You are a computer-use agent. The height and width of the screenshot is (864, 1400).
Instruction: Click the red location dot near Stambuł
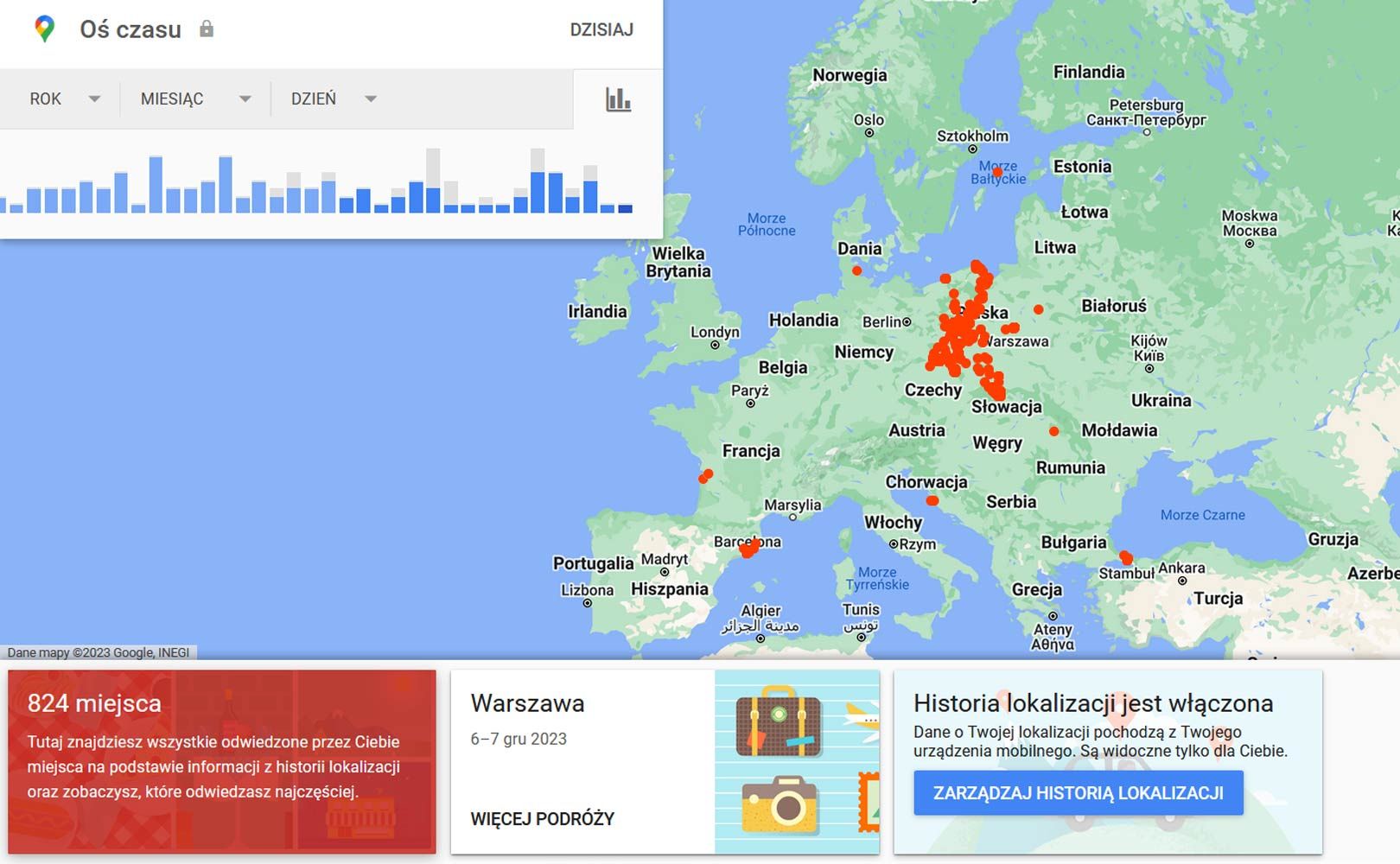(x=1125, y=557)
